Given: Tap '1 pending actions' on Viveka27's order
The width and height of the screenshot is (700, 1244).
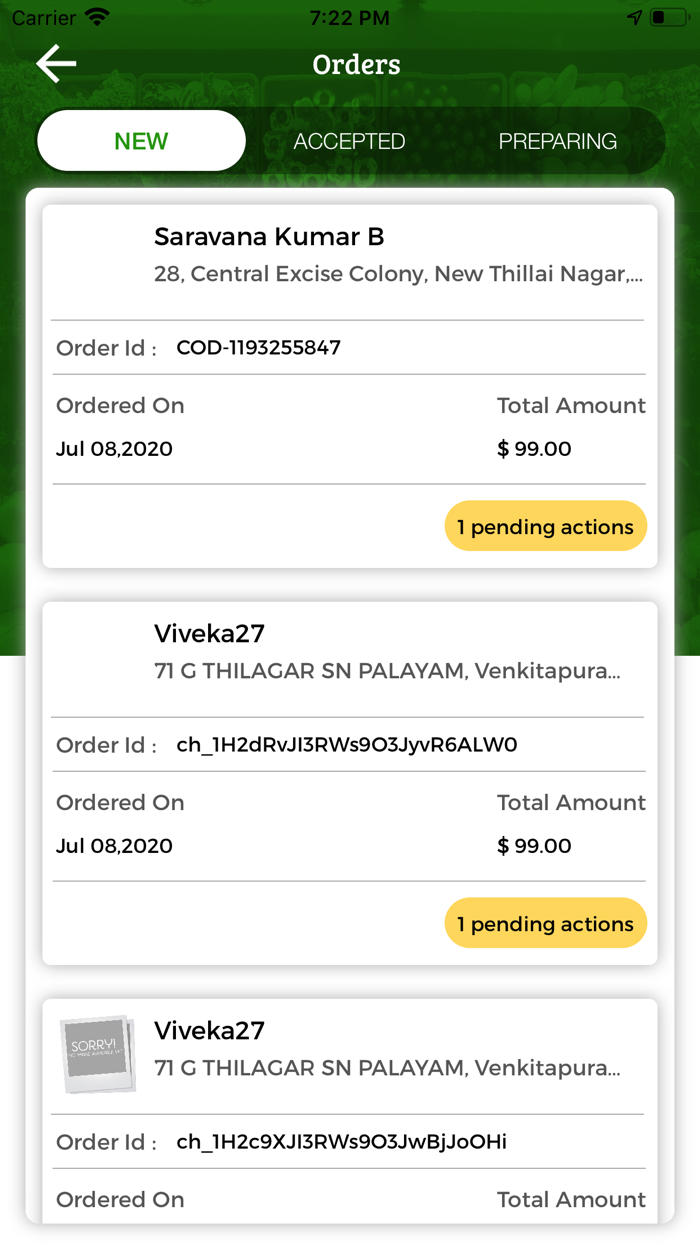Looking at the screenshot, I should (545, 923).
